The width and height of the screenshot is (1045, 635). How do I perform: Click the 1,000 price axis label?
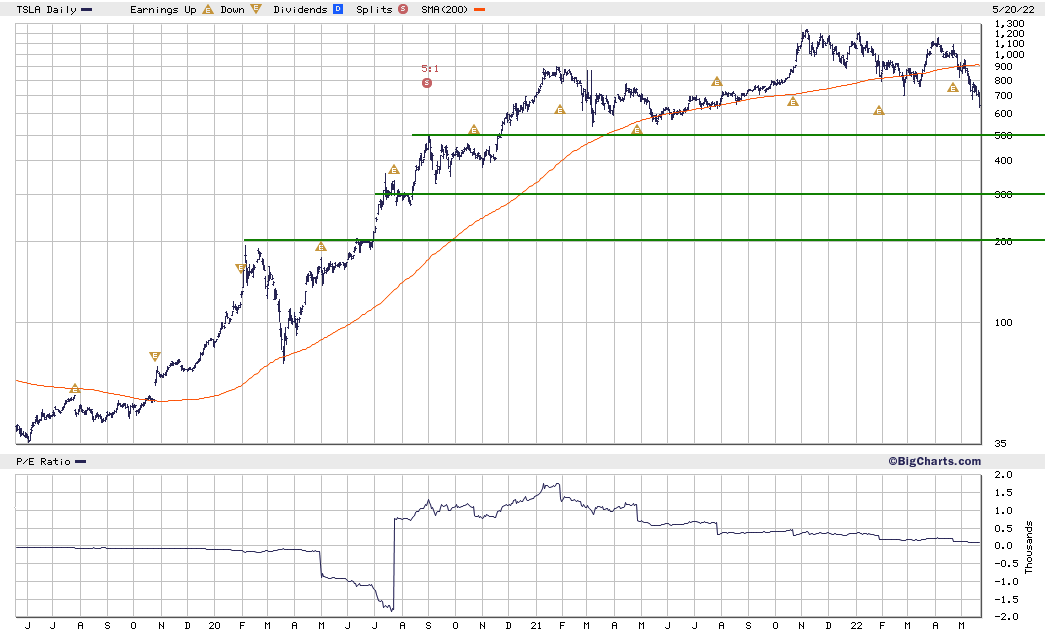pos(1009,55)
